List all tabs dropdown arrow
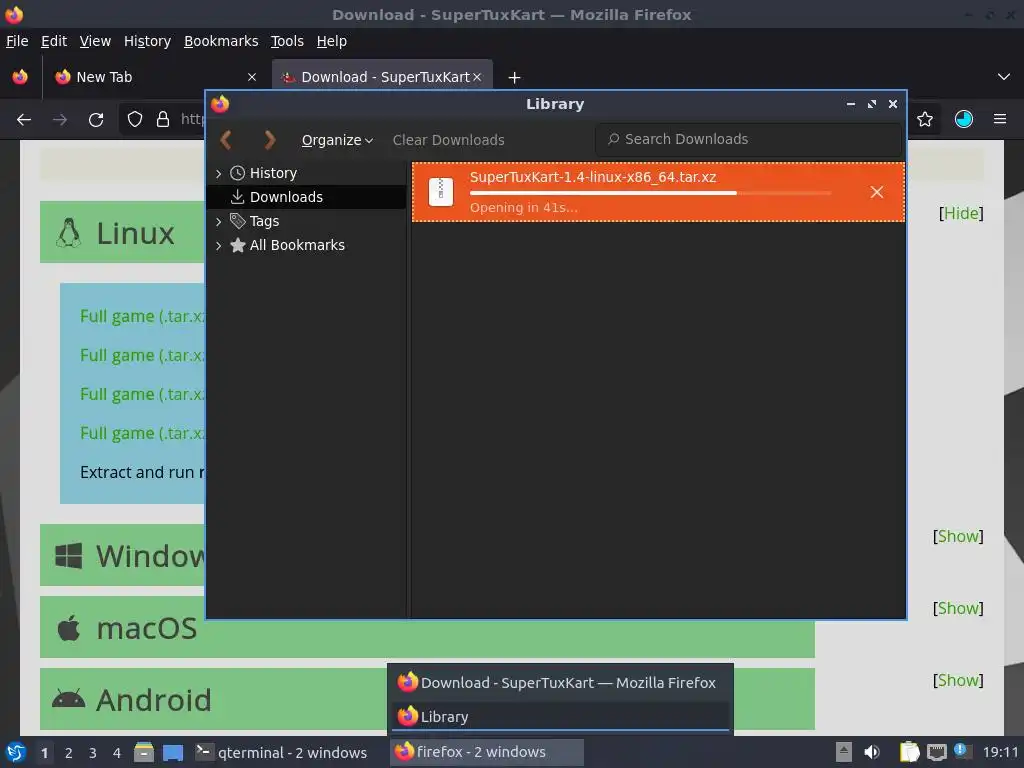This screenshot has height=768, width=1024. 1004,77
